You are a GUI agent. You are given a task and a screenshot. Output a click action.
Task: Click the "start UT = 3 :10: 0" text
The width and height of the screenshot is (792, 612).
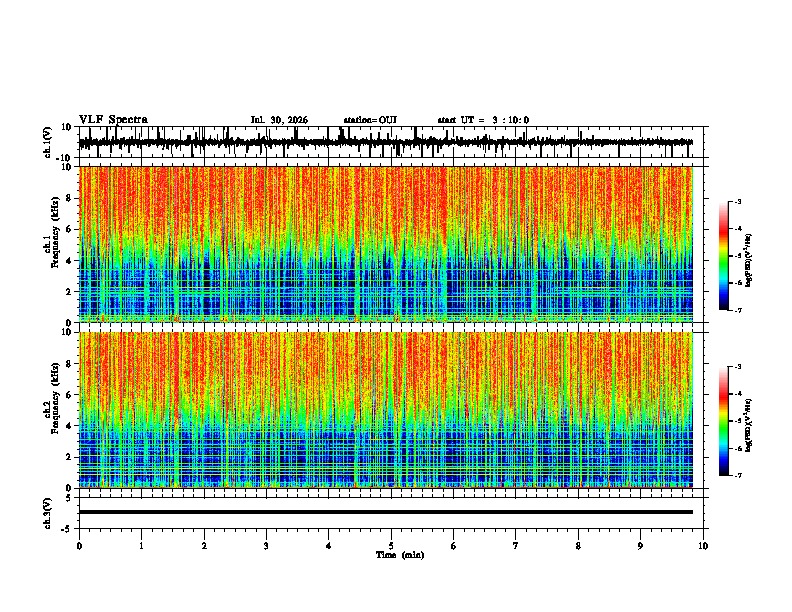[483, 120]
